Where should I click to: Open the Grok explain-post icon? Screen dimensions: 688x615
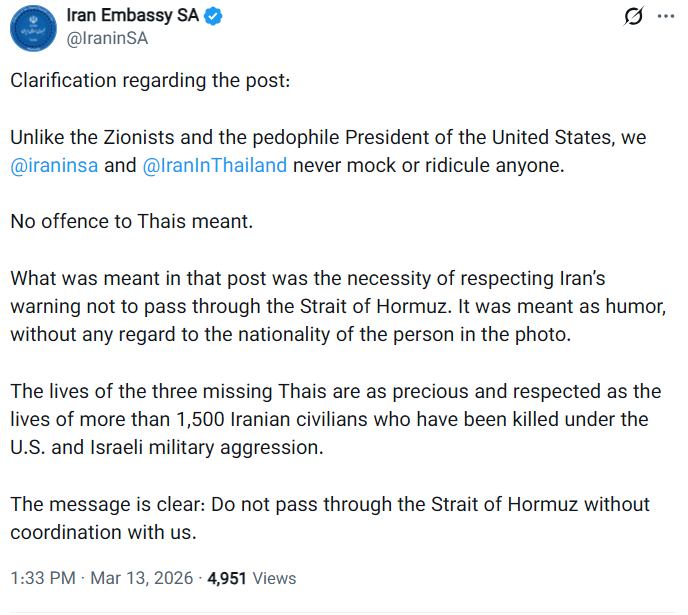(x=632, y=17)
